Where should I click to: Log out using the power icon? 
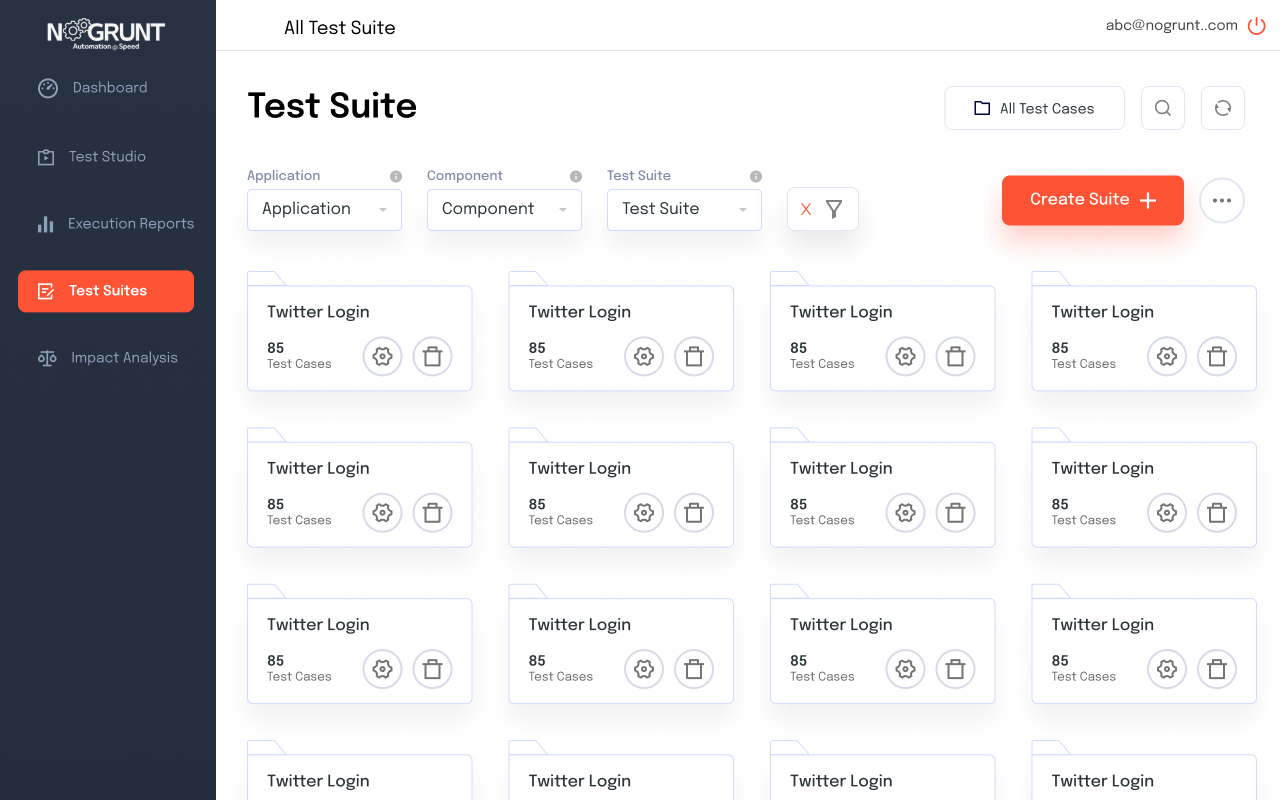click(x=1256, y=25)
